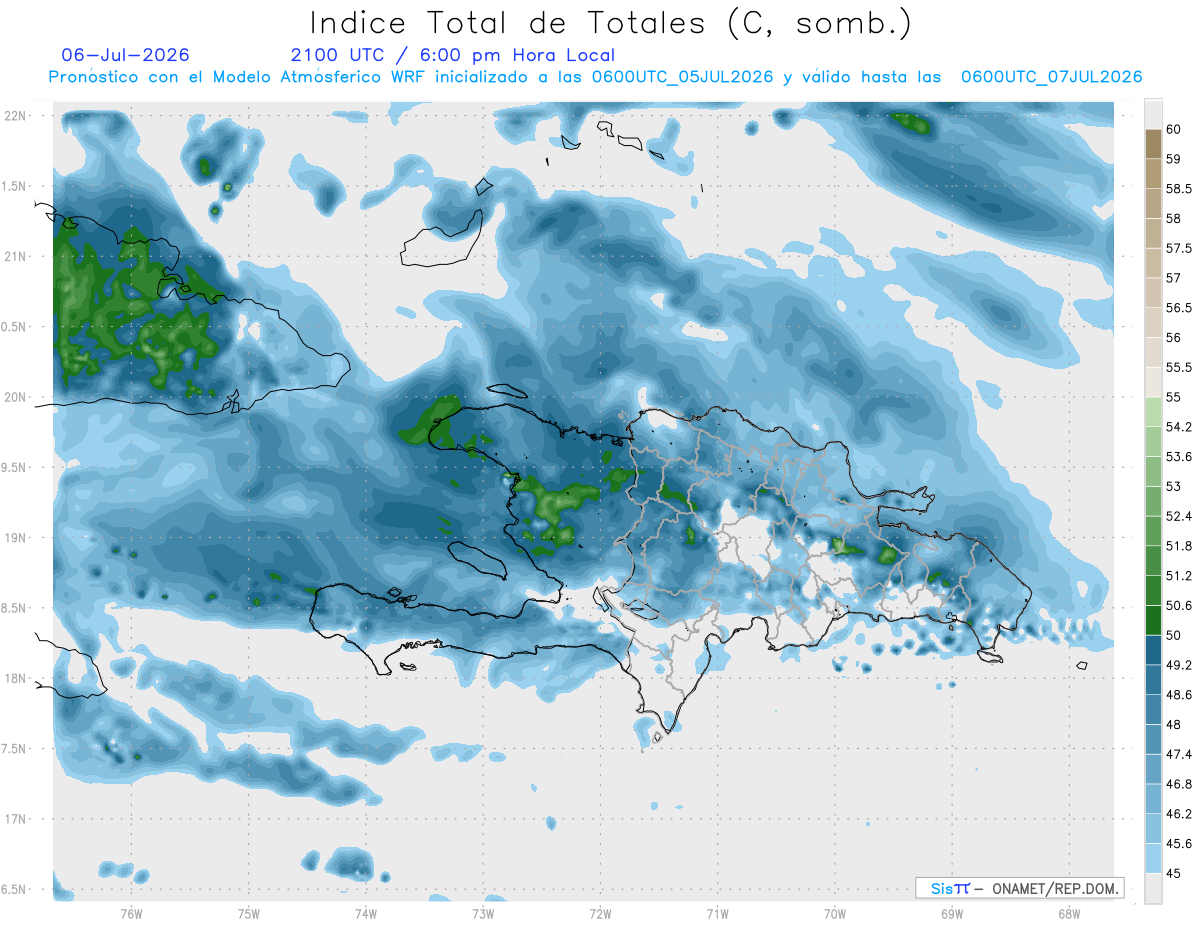Click the colorbar value '56.5'
The image size is (1200, 927).
point(1179,308)
